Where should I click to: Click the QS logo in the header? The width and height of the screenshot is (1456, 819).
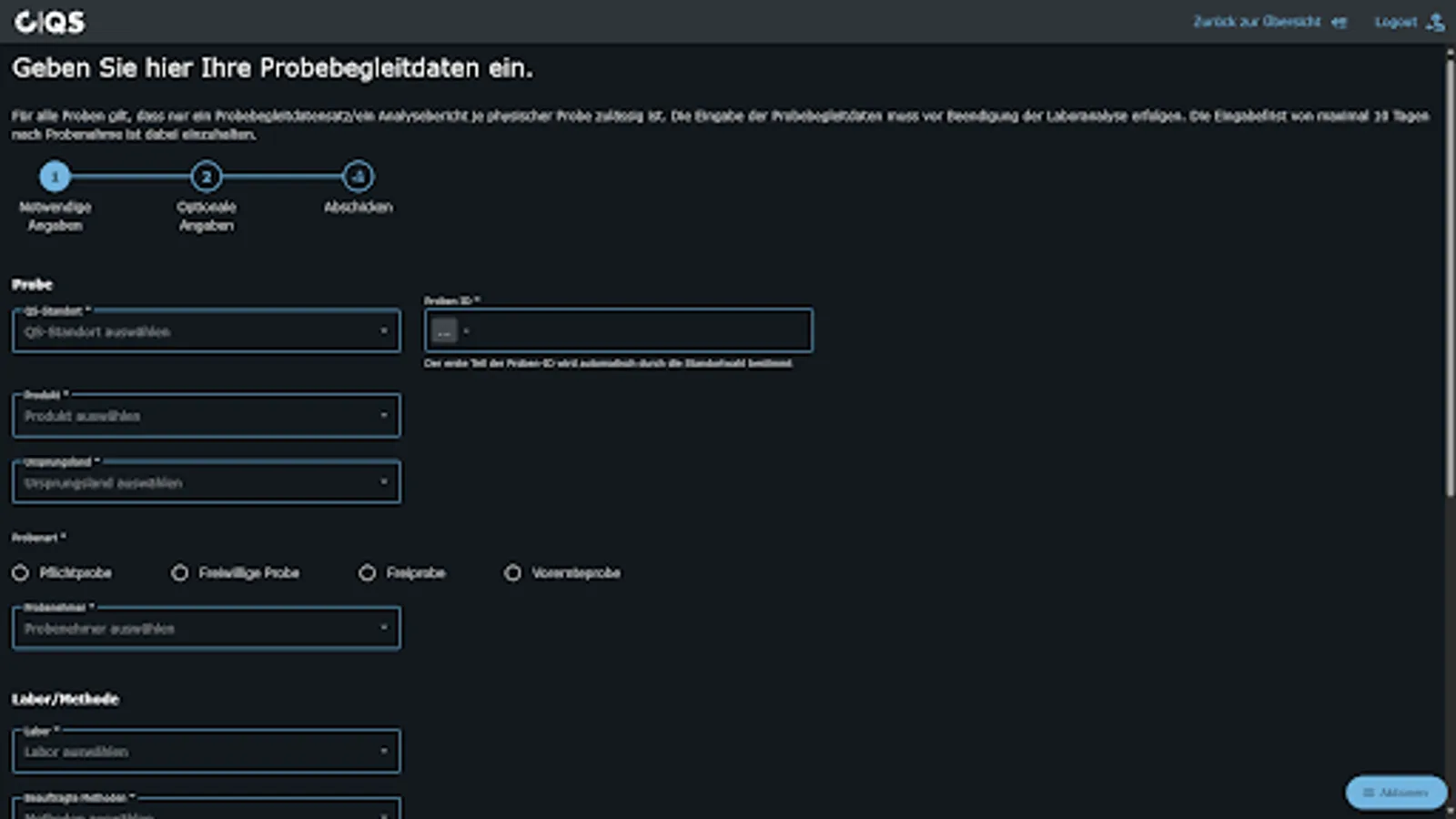[49, 22]
